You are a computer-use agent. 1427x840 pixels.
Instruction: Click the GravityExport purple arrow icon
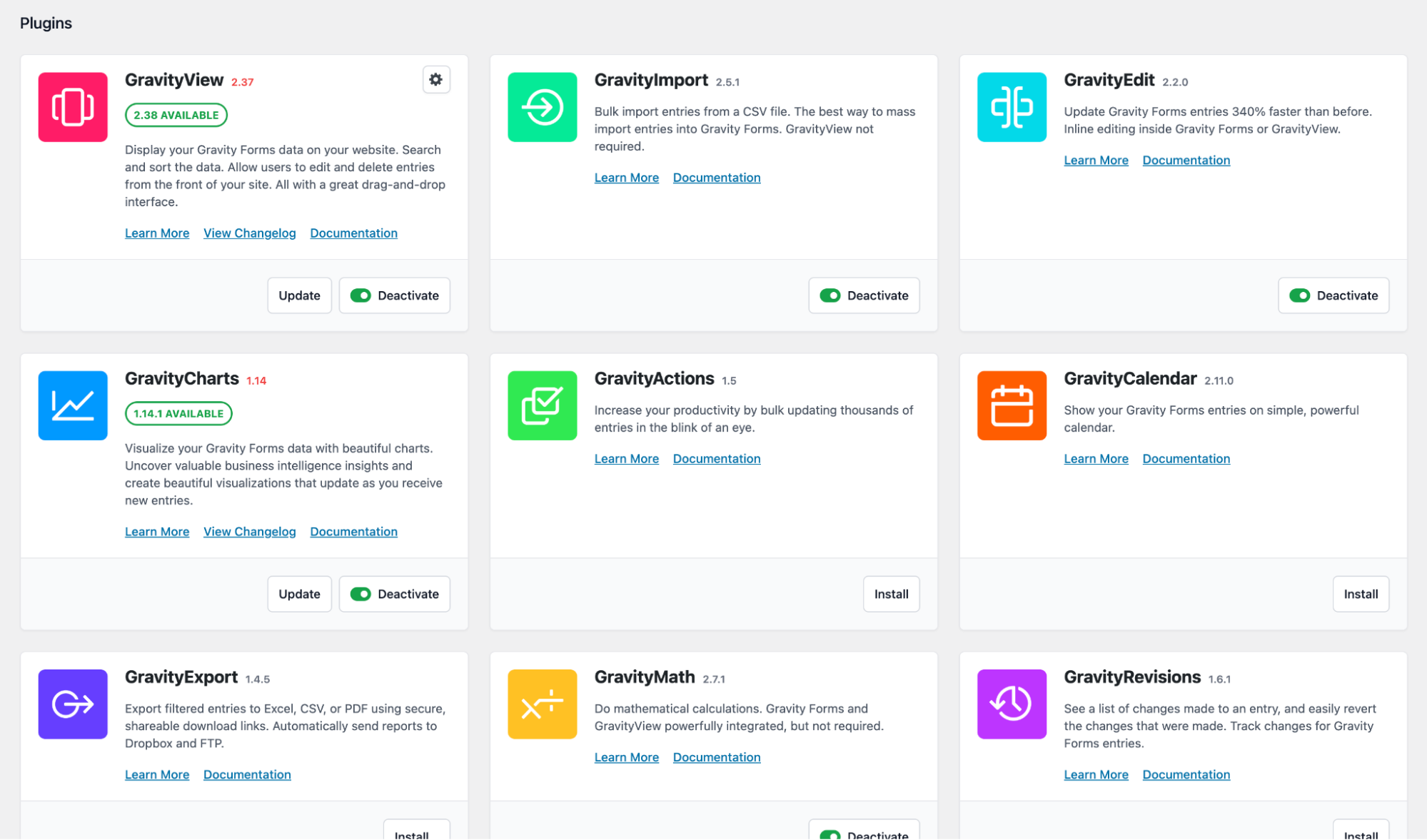click(x=73, y=704)
